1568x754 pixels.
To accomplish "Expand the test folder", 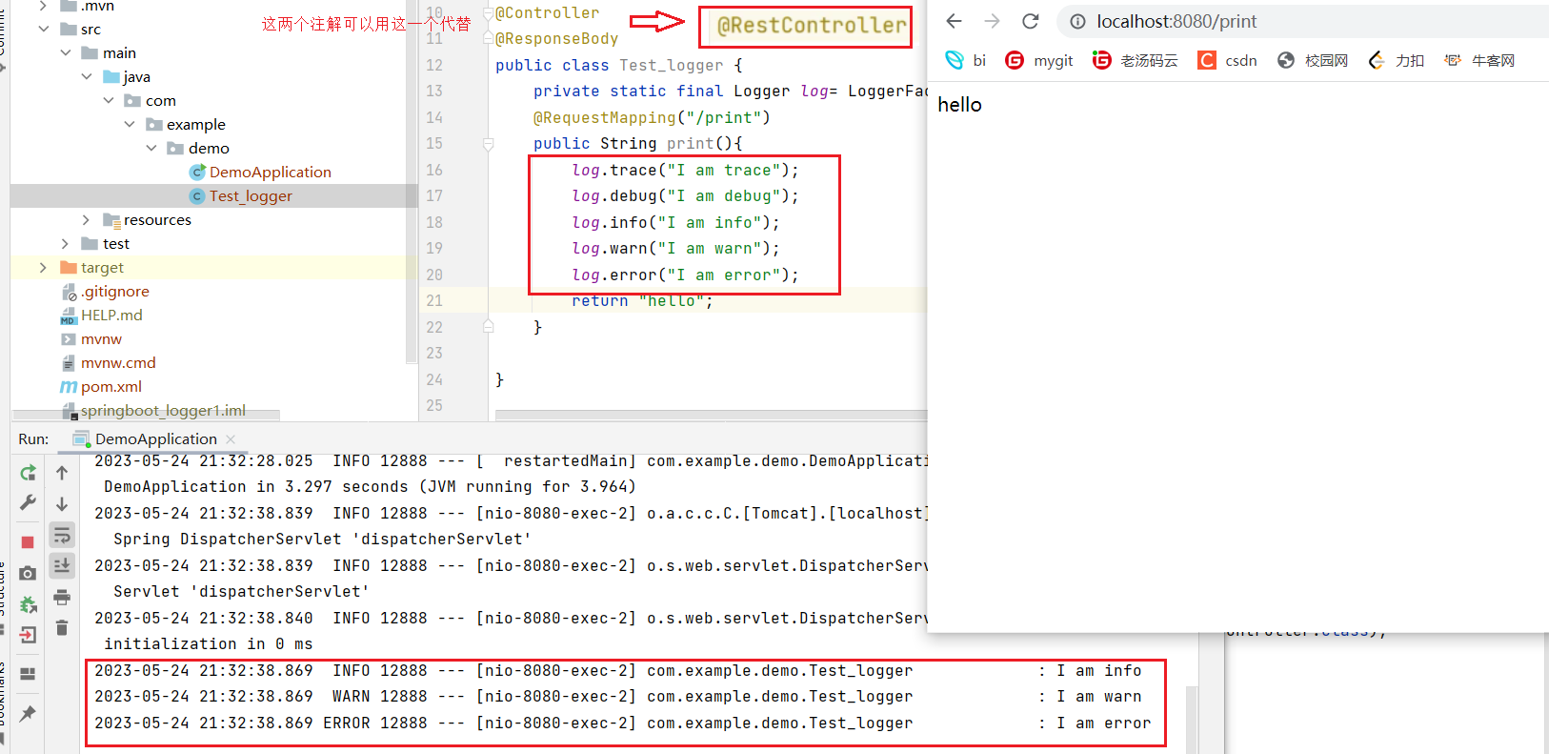I will click(65, 243).
